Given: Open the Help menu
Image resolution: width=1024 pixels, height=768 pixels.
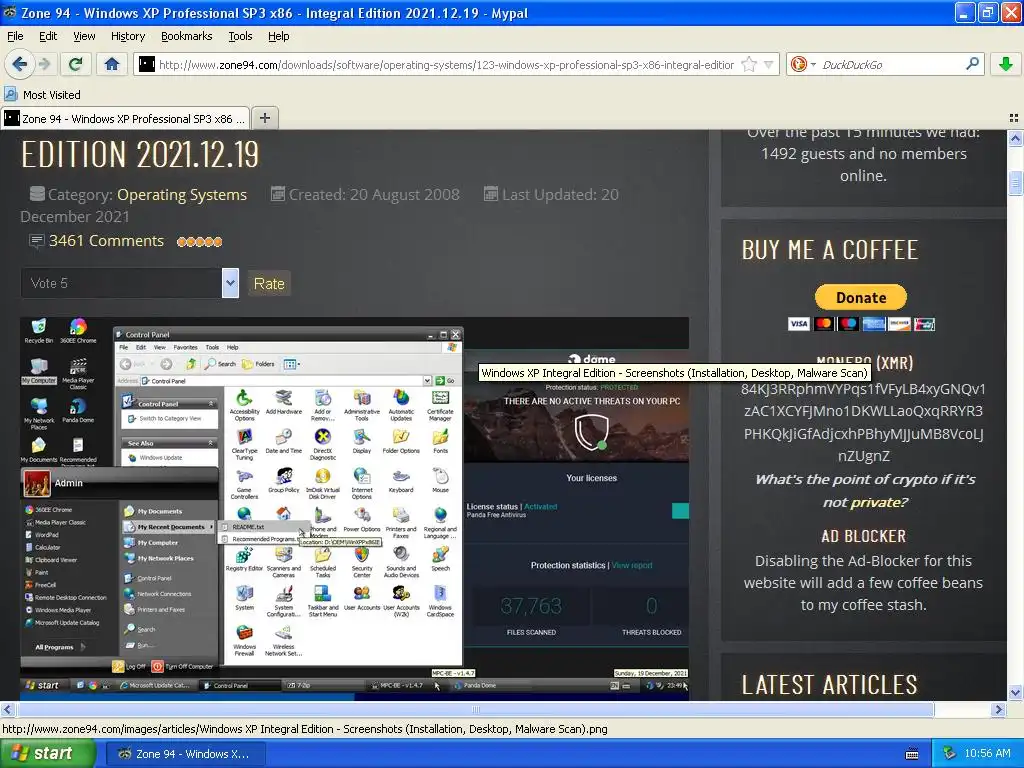Looking at the screenshot, I should [x=278, y=36].
